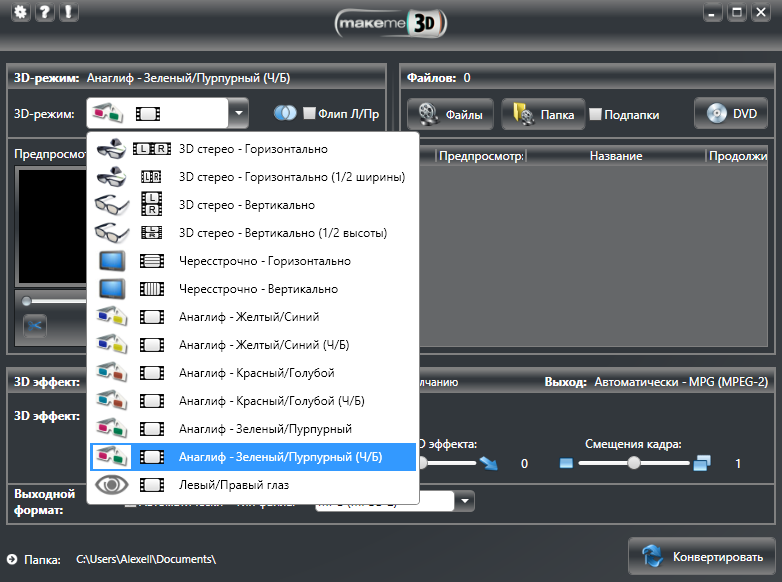Click the disc icon on DVD button

[716, 113]
